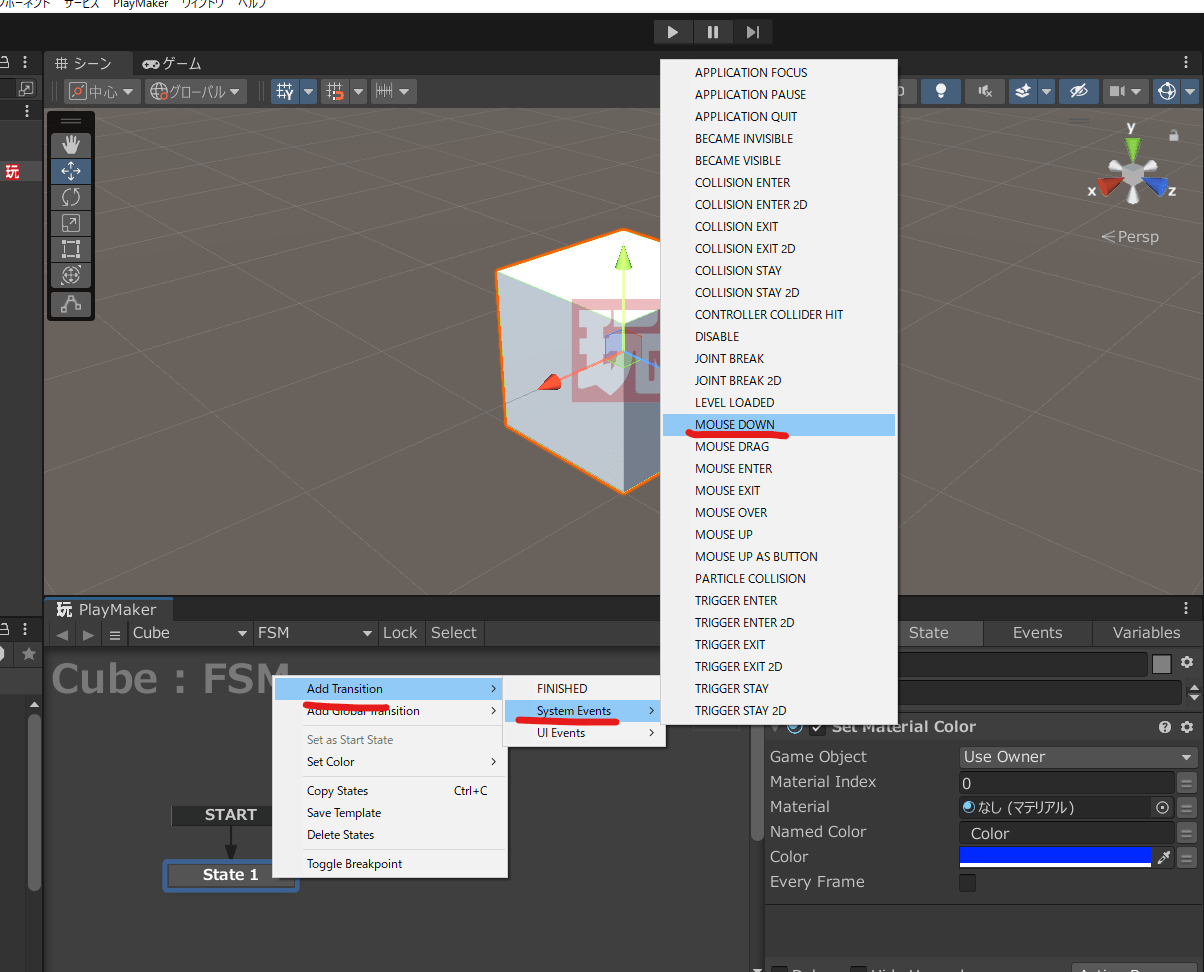Open the Cube object dropdown
The width and height of the screenshot is (1204, 972).
click(x=190, y=633)
